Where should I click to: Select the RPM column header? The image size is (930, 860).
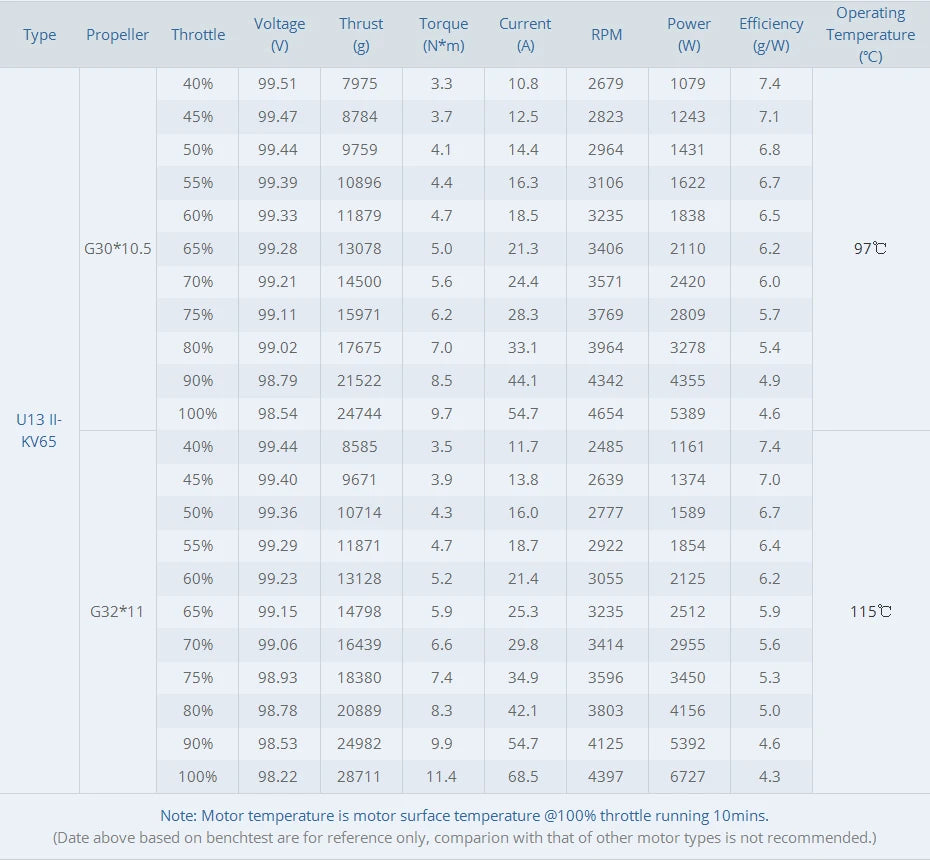pyautogui.click(x=606, y=35)
